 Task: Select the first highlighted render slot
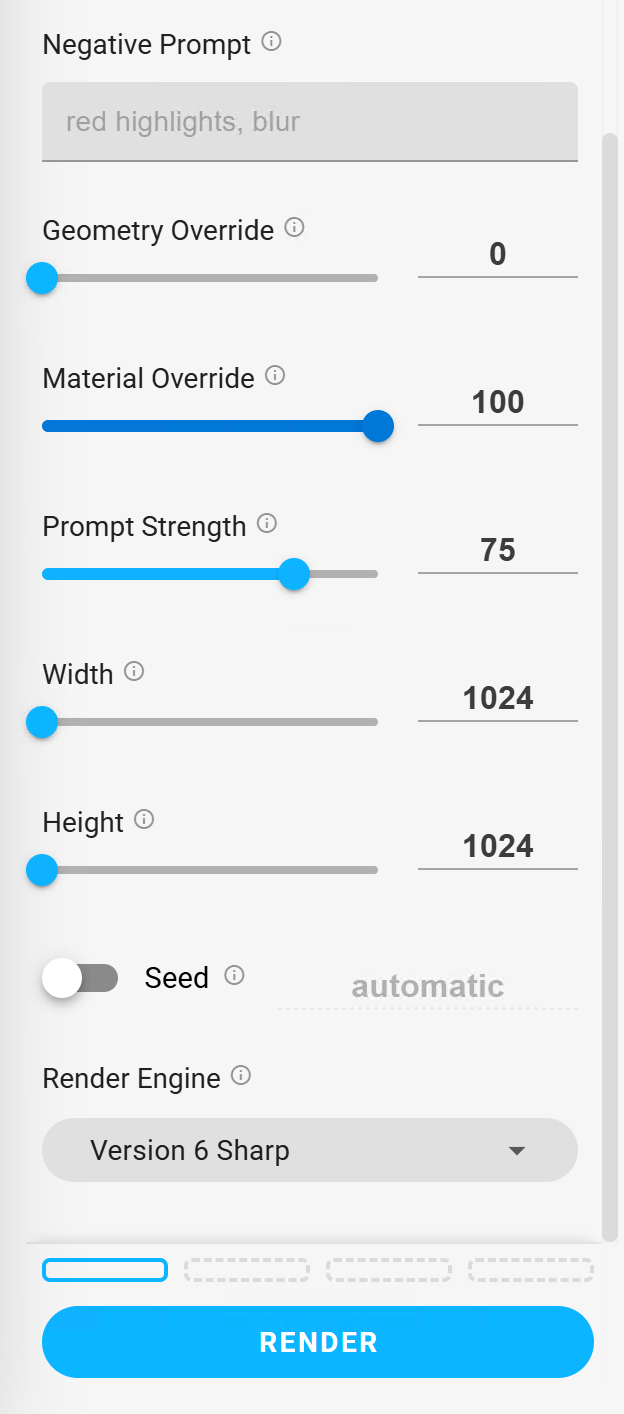105,1270
